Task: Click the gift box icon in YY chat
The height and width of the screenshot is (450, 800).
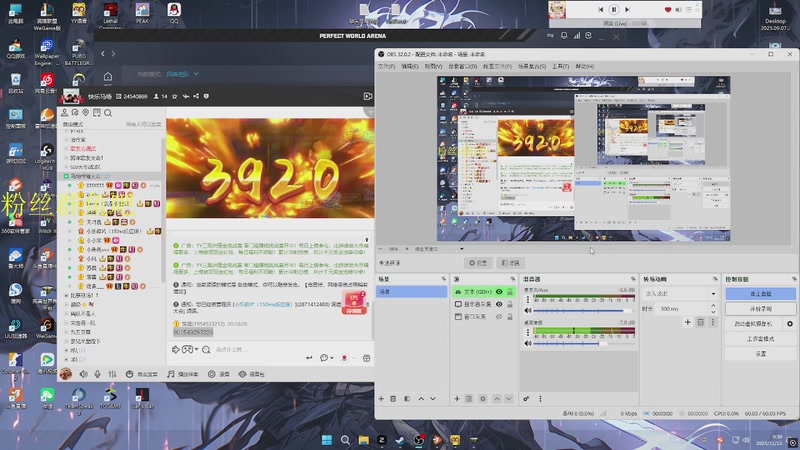Action: (x=366, y=358)
